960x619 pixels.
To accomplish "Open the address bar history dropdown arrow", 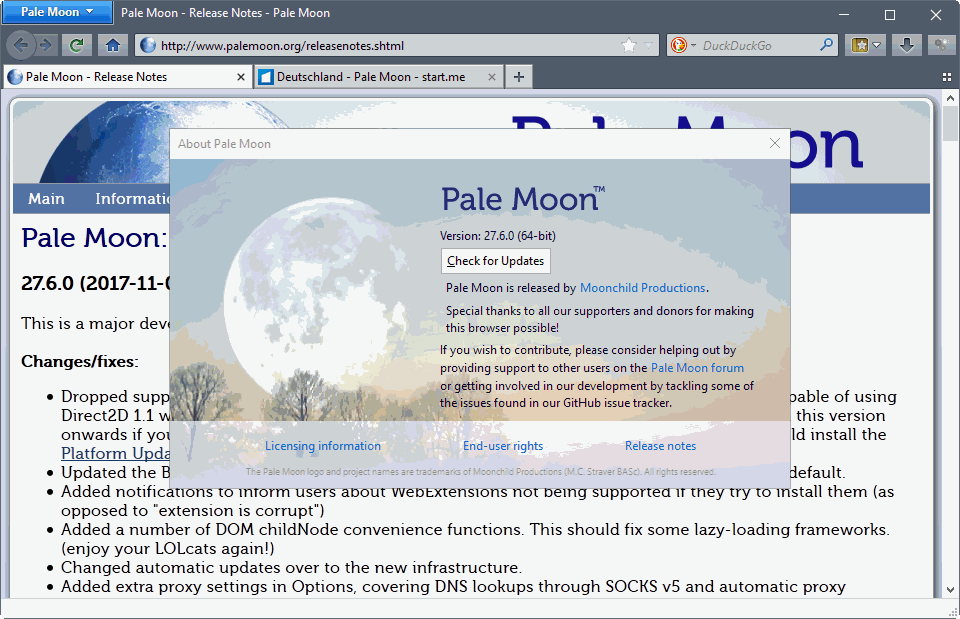I will tap(649, 45).
